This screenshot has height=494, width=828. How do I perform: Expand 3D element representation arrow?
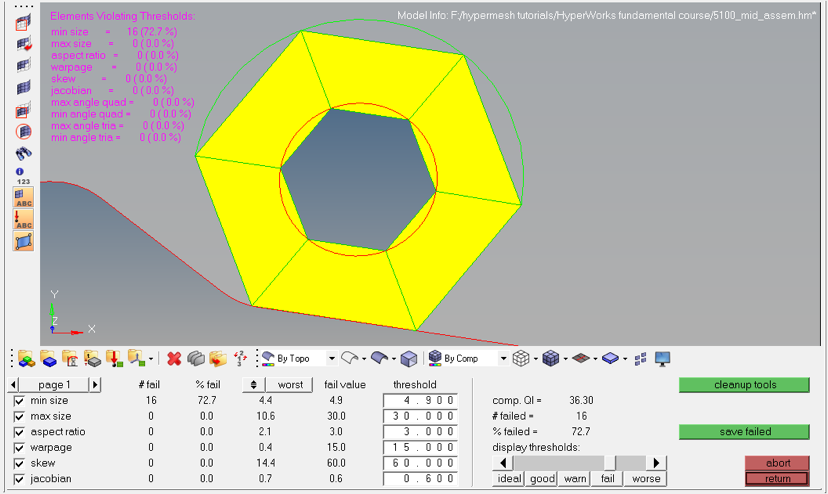625,359
